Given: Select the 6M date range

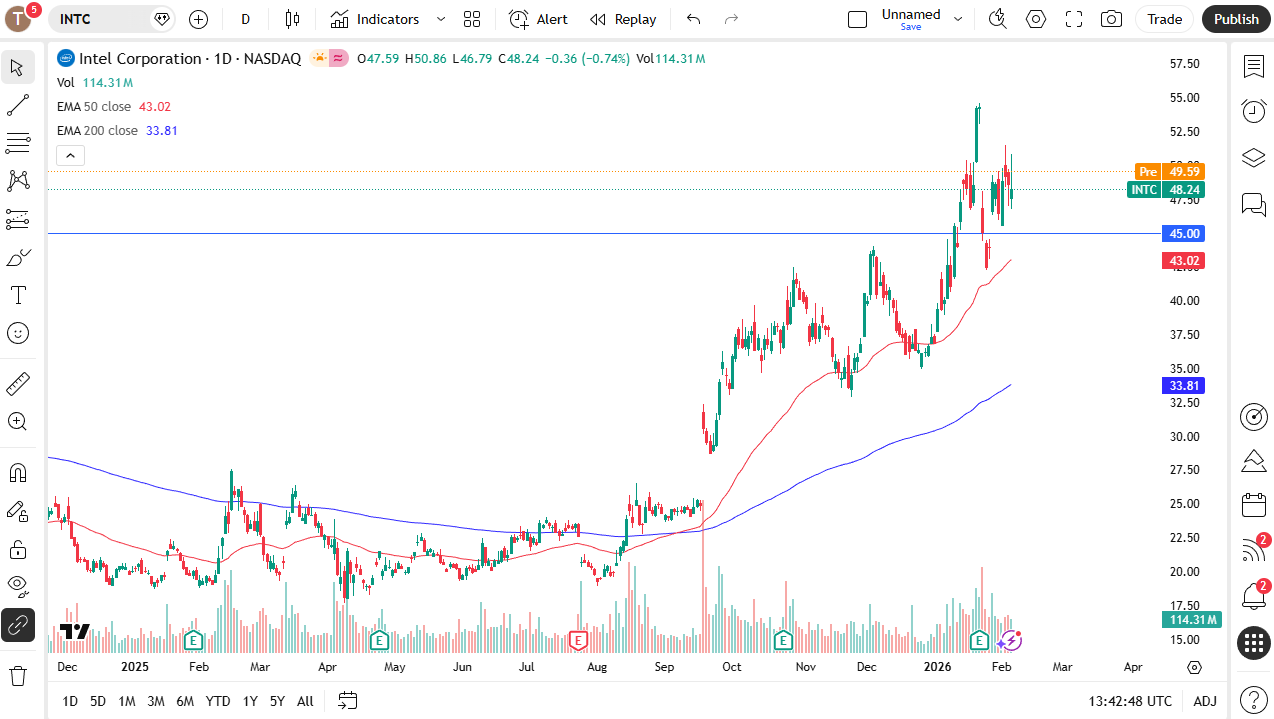Looking at the screenshot, I should coord(185,701).
